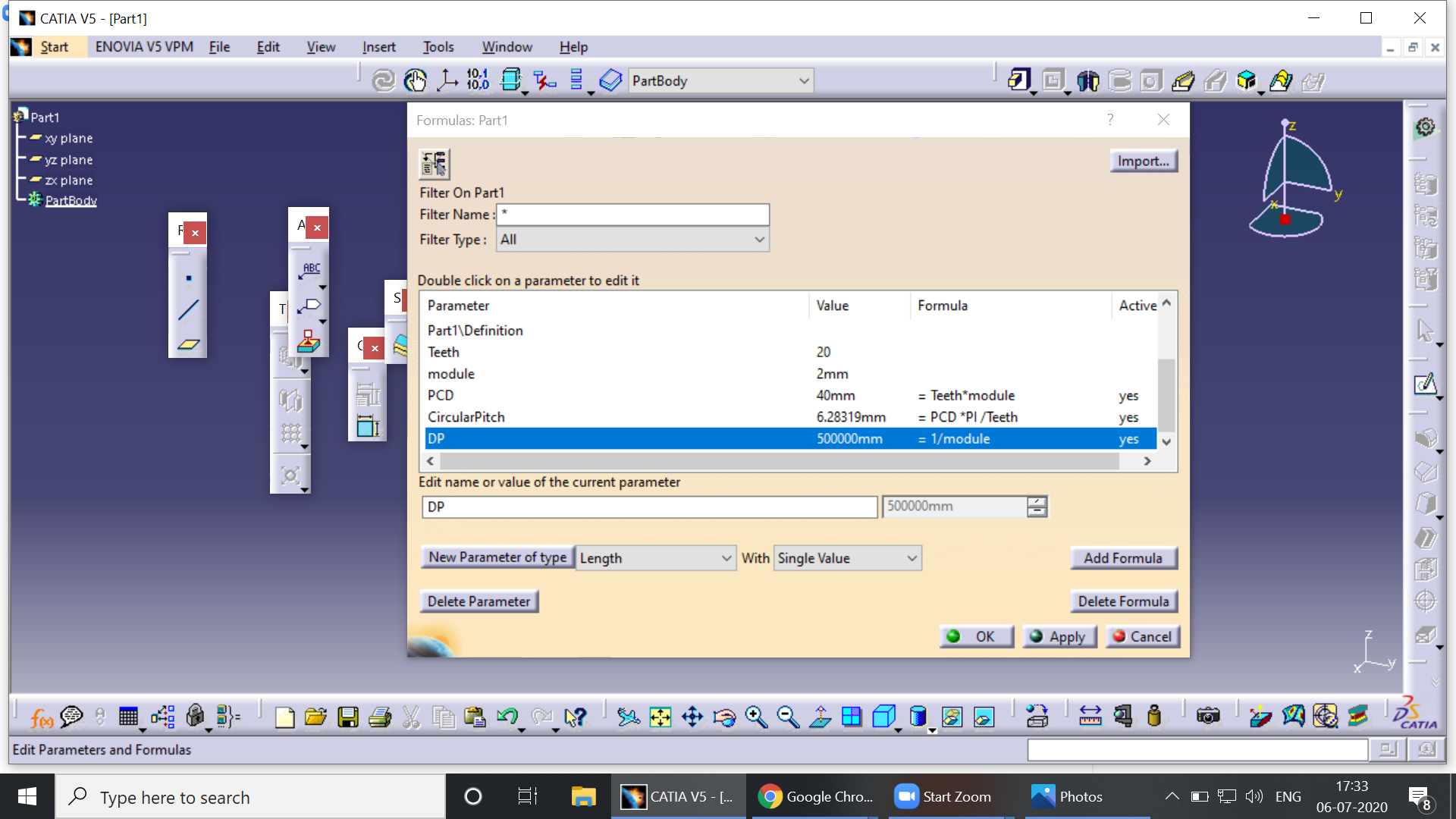
Task: Click the Formula f(x) icon
Action: tap(42, 717)
